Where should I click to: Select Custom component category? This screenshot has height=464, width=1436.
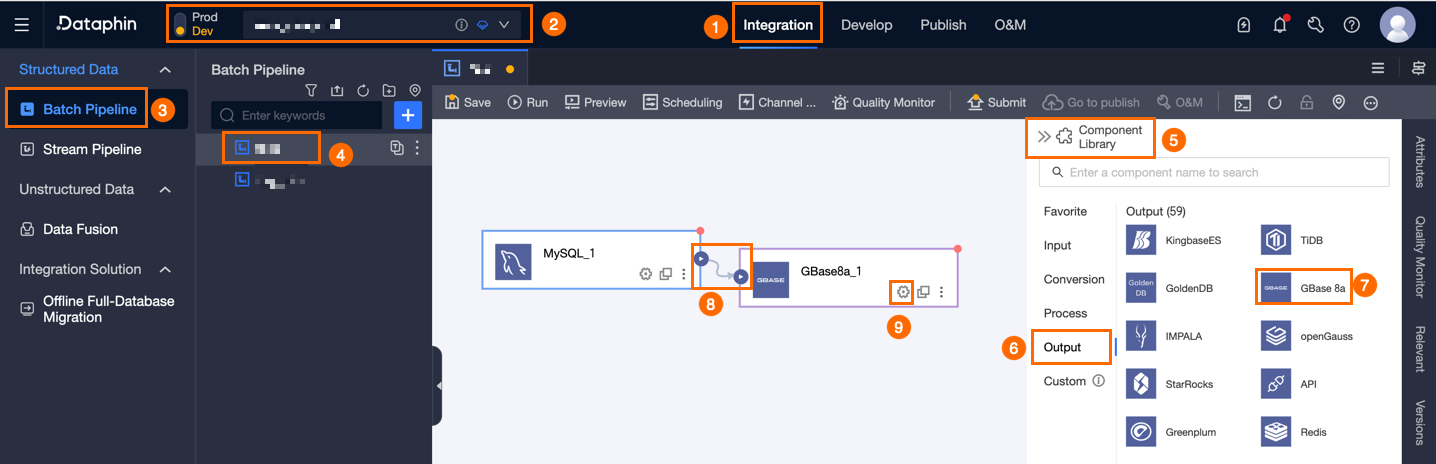pos(1065,381)
